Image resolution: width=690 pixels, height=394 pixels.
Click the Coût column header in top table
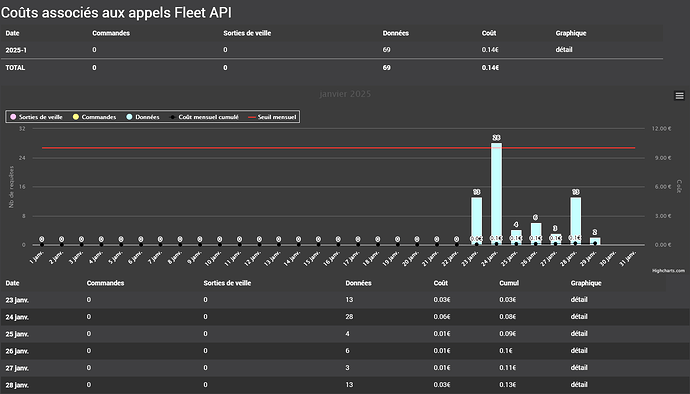489,33
